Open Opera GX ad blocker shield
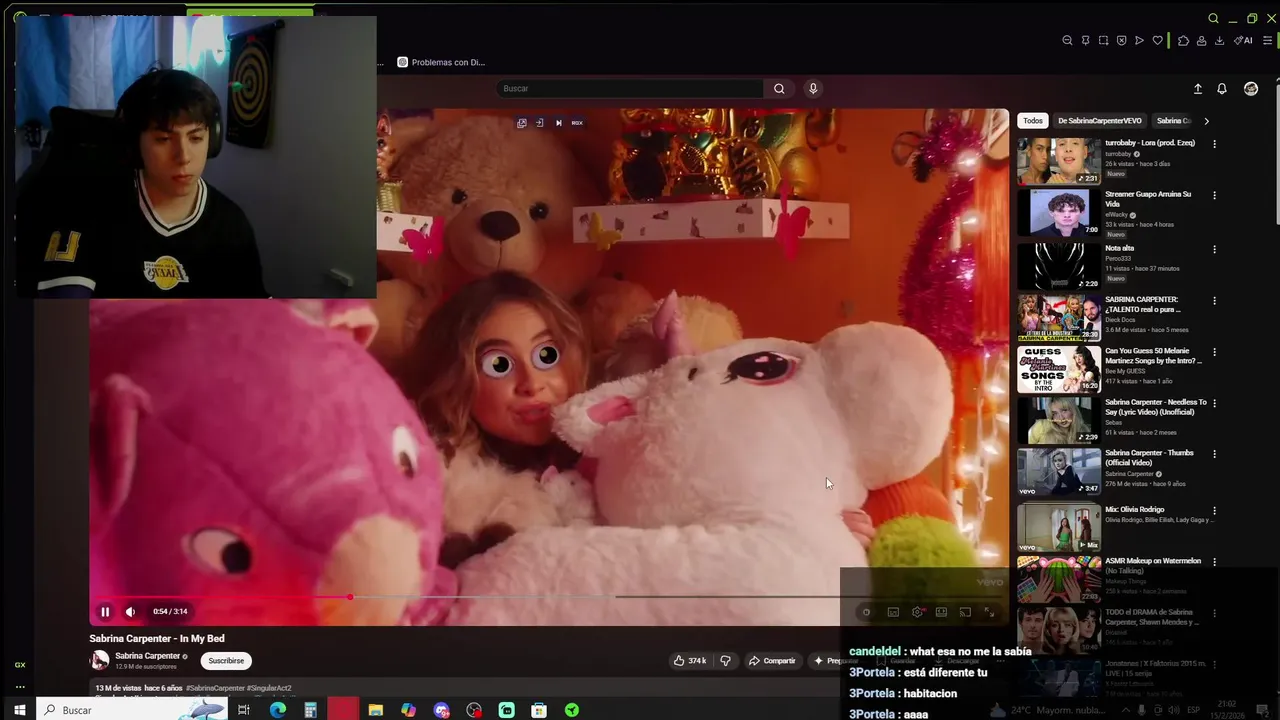Image resolution: width=1280 pixels, height=720 pixels. 1121,41
